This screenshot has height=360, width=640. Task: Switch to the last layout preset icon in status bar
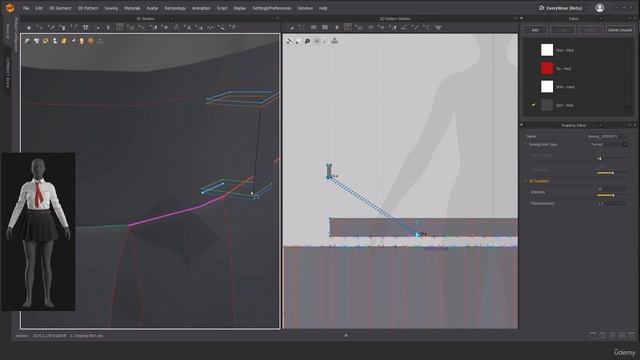coord(631,335)
